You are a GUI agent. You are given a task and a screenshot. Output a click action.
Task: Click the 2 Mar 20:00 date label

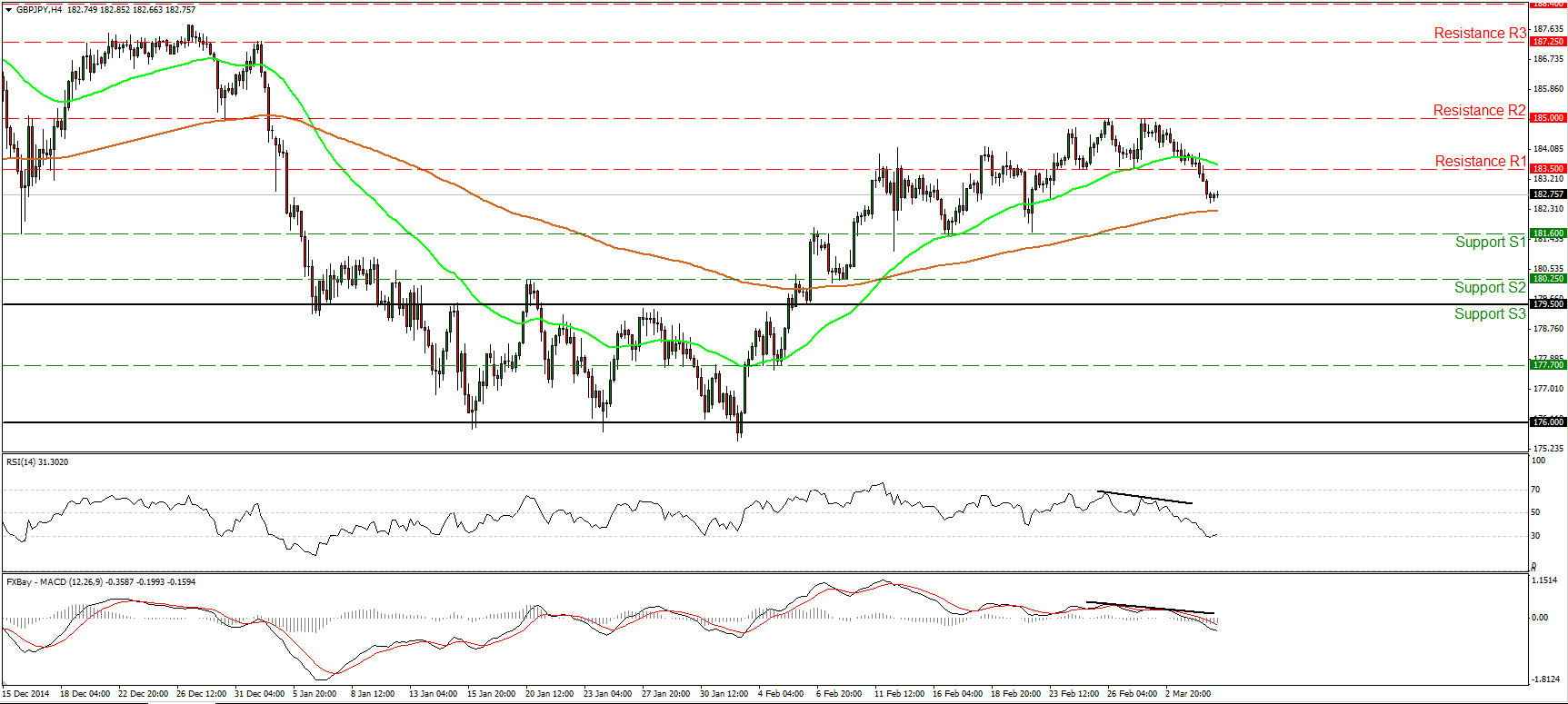[x=1188, y=694]
